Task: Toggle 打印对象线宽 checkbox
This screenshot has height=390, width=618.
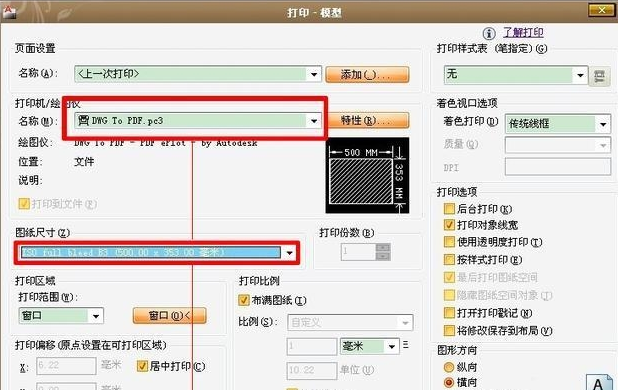Action: [x=449, y=225]
